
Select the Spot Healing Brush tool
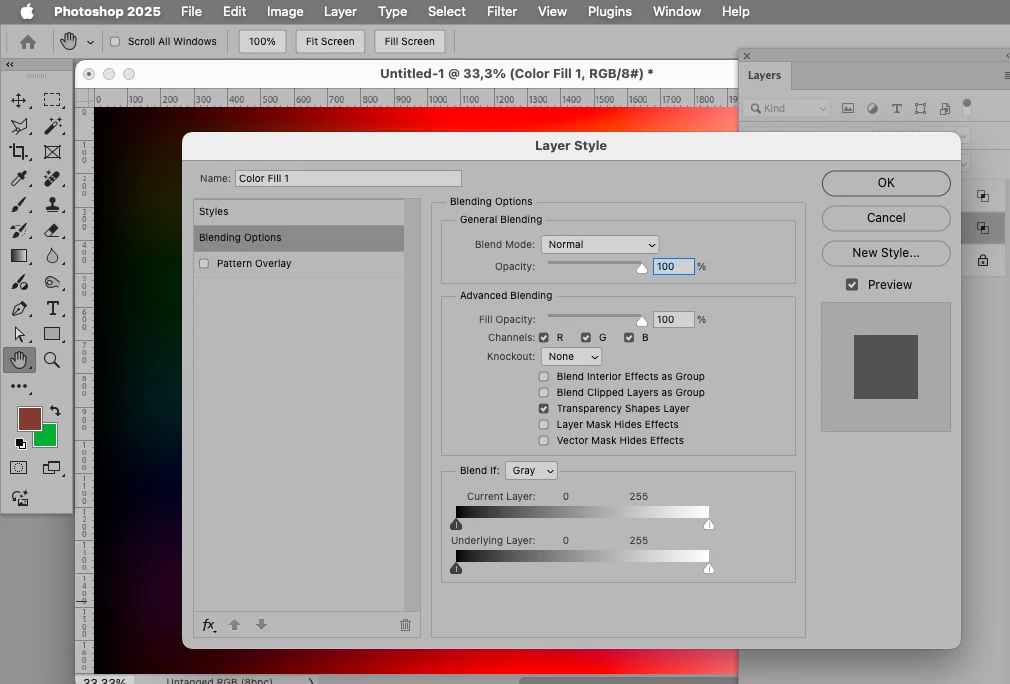[x=52, y=178]
